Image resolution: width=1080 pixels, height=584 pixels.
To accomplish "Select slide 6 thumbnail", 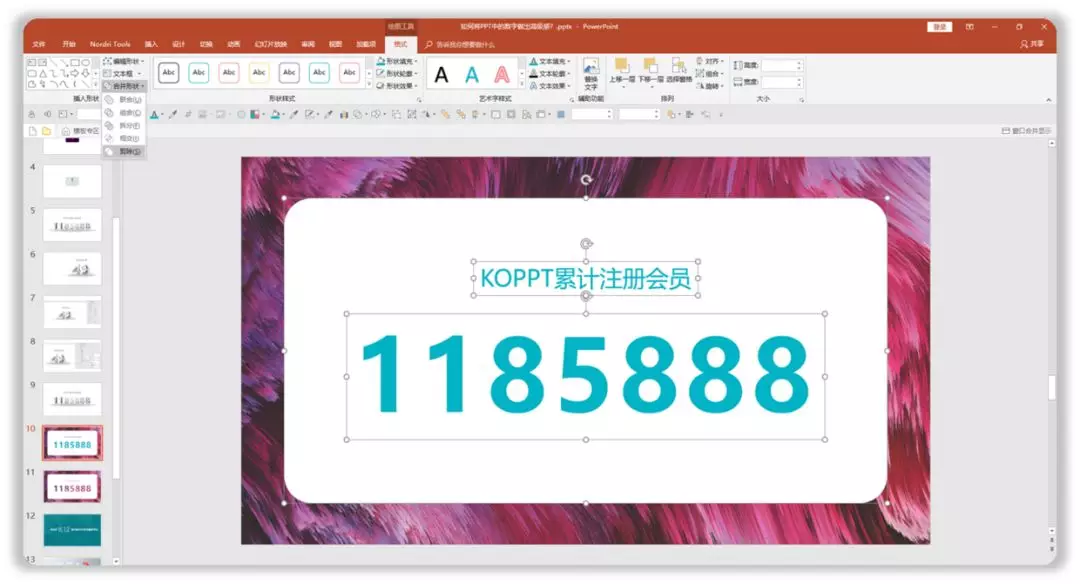I will pyautogui.click(x=72, y=269).
